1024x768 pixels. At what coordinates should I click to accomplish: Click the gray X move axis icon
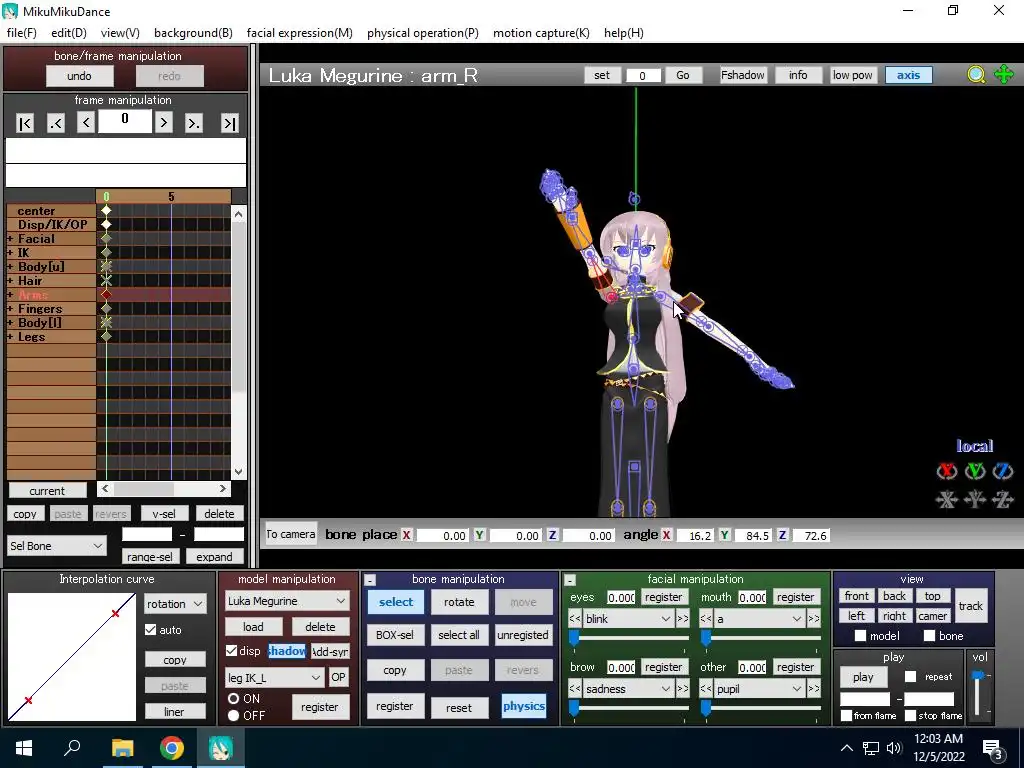pyautogui.click(x=947, y=500)
